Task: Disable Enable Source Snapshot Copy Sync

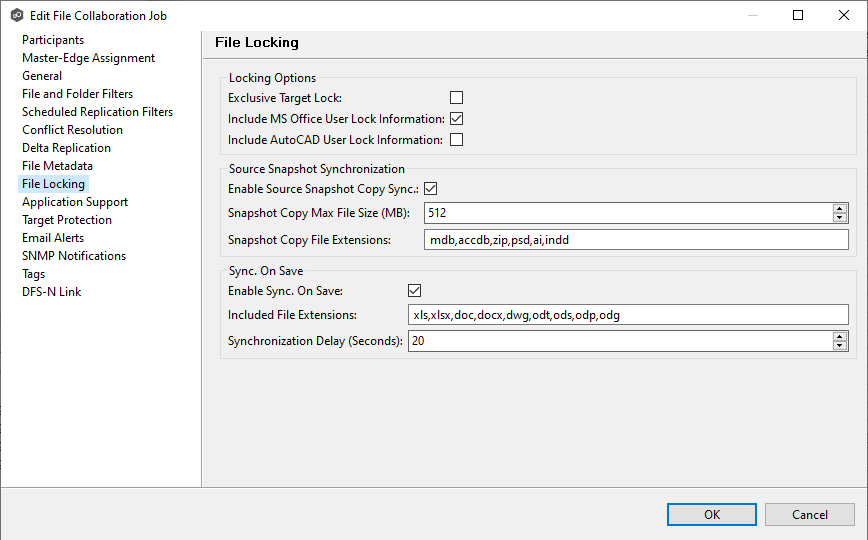Action: [x=431, y=188]
